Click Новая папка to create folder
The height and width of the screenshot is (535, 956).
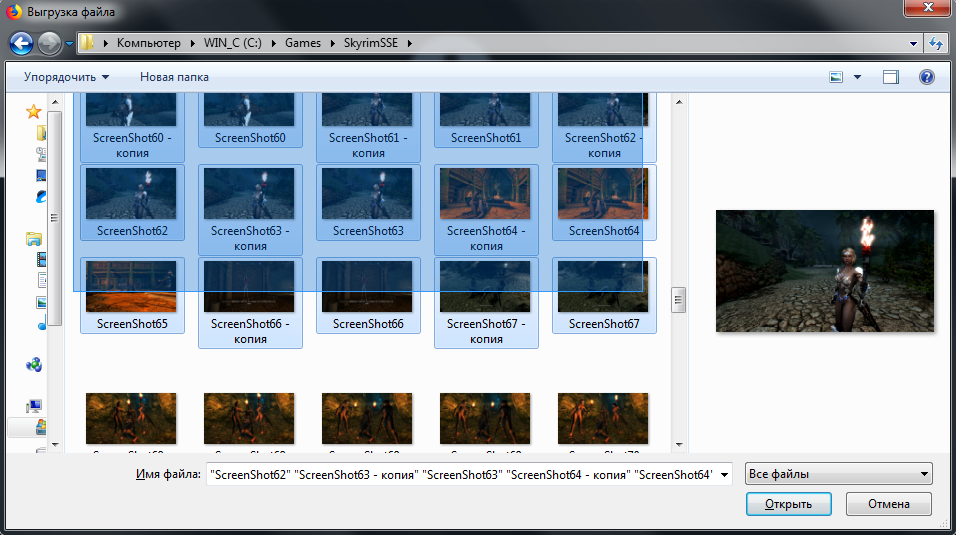click(x=175, y=77)
